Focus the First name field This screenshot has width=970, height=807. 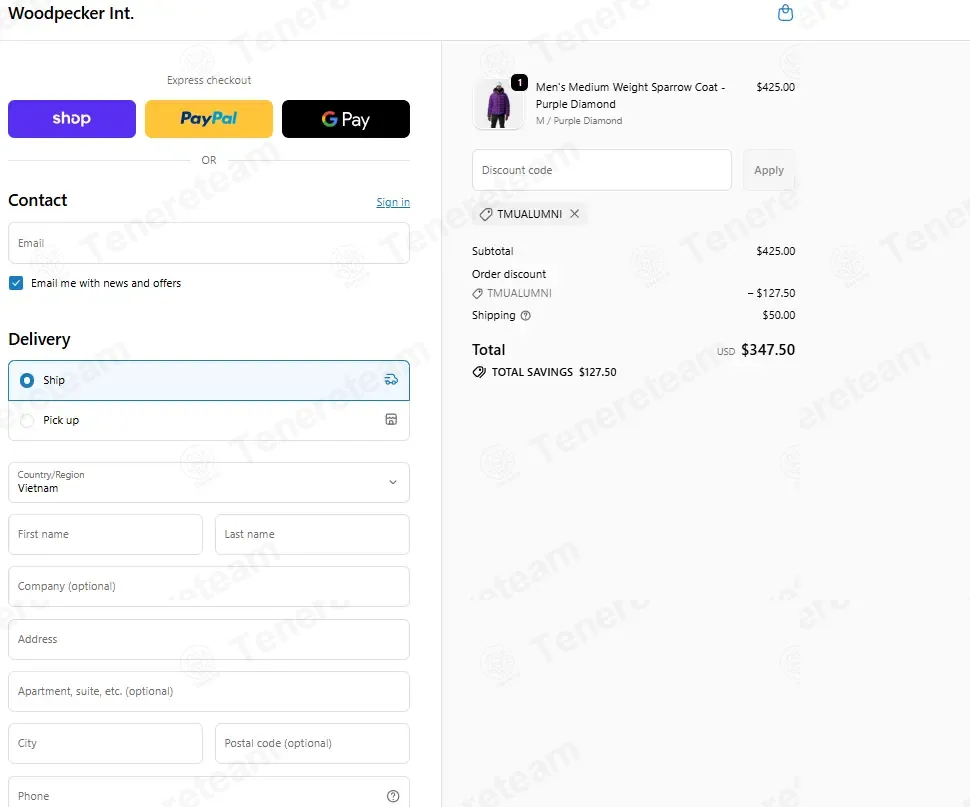[105, 534]
